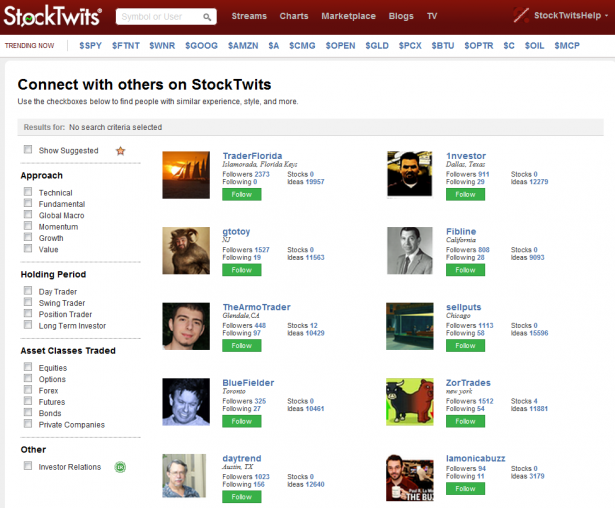Open the sellputs profile name link
Viewport: 615px width, 508px height.
463,307
